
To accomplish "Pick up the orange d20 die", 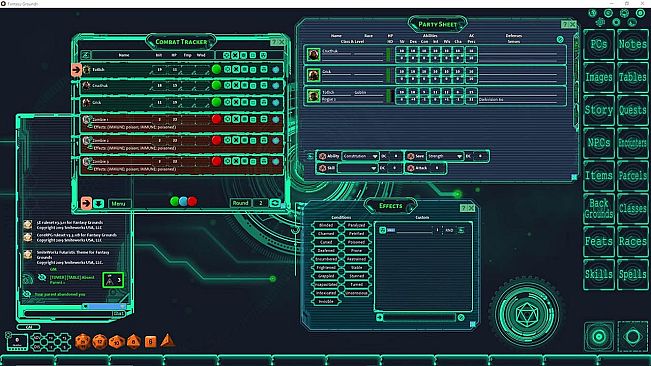I will tap(83, 342).
